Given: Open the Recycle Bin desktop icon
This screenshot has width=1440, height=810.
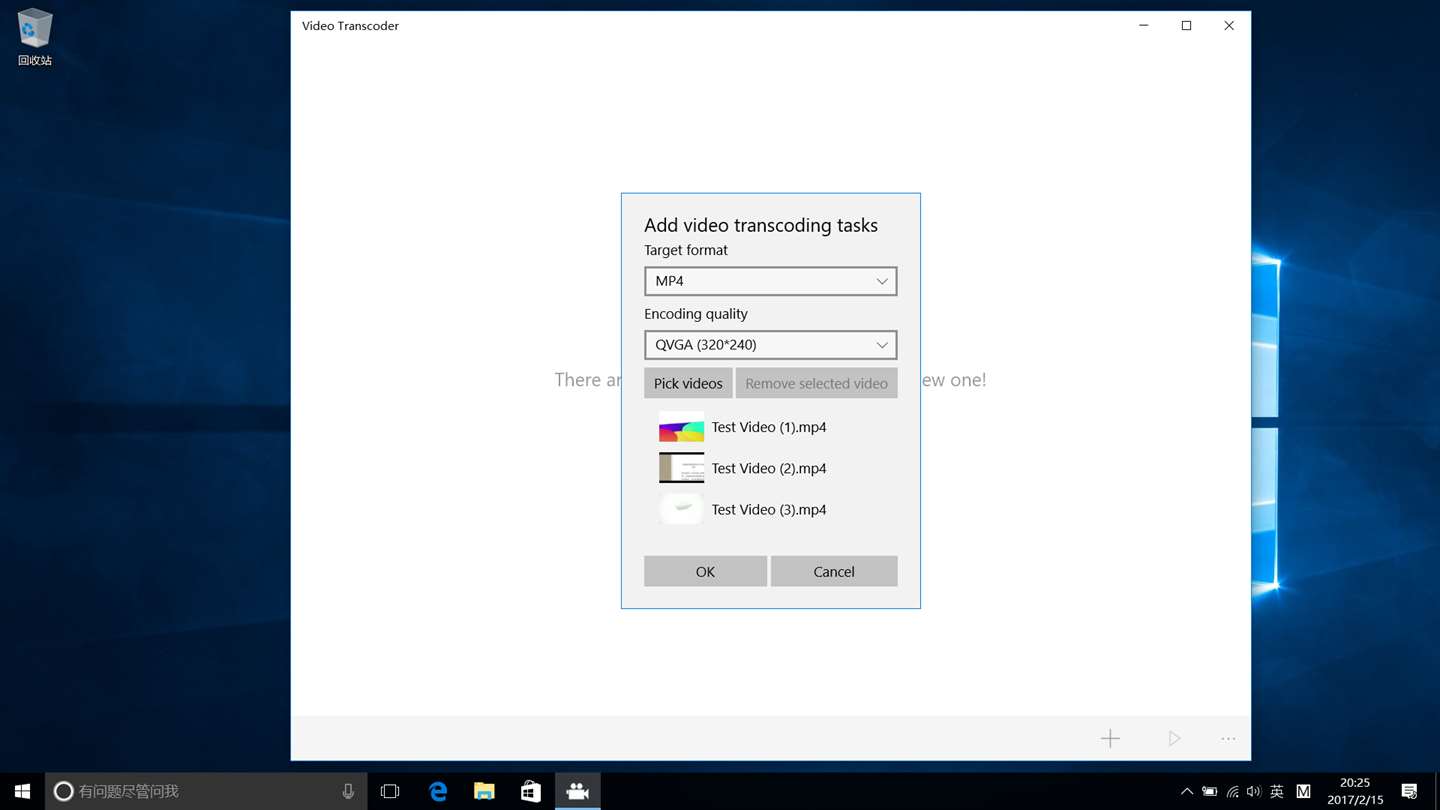Looking at the screenshot, I should point(34,37).
